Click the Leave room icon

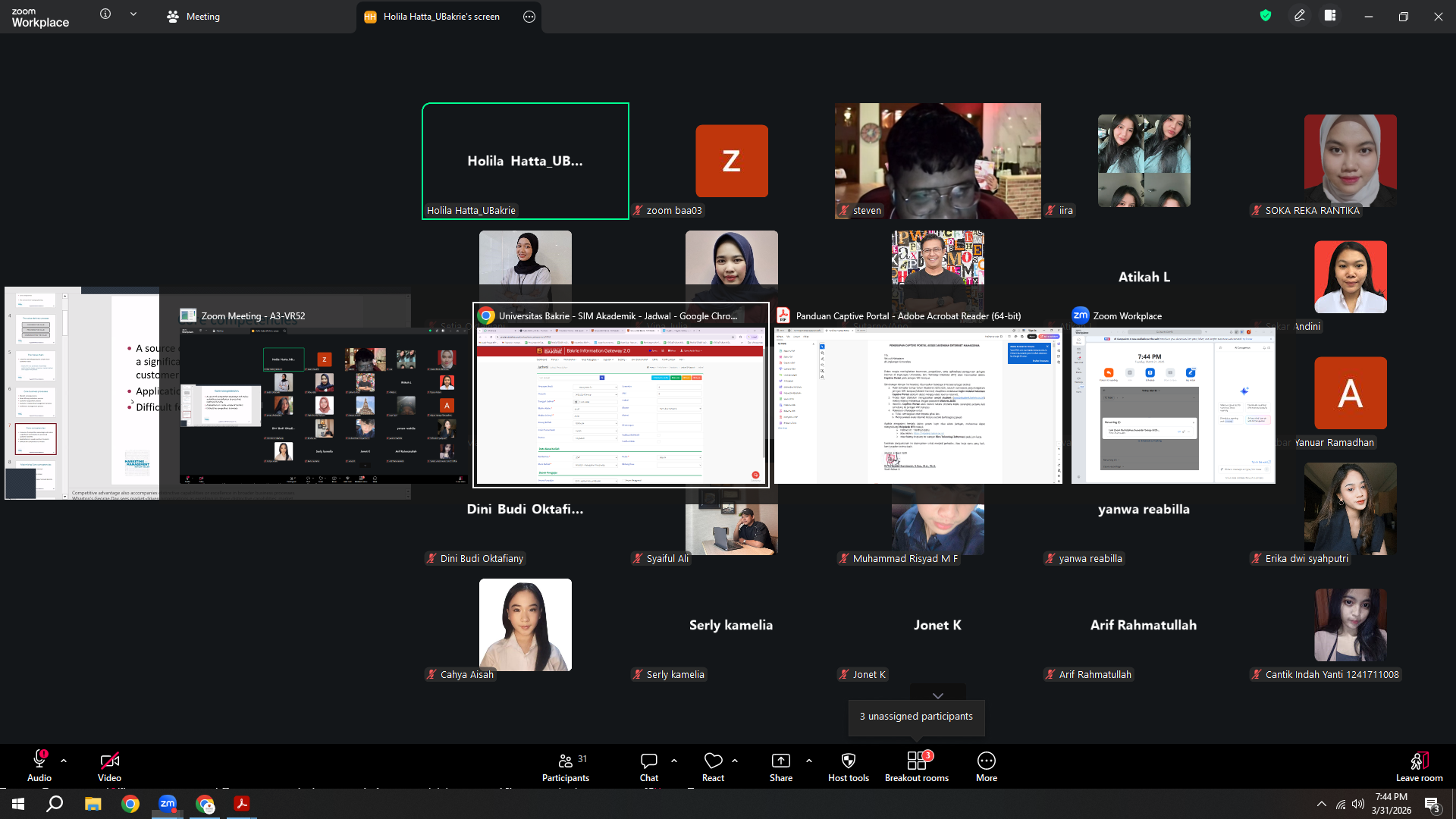pos(1420,761)
